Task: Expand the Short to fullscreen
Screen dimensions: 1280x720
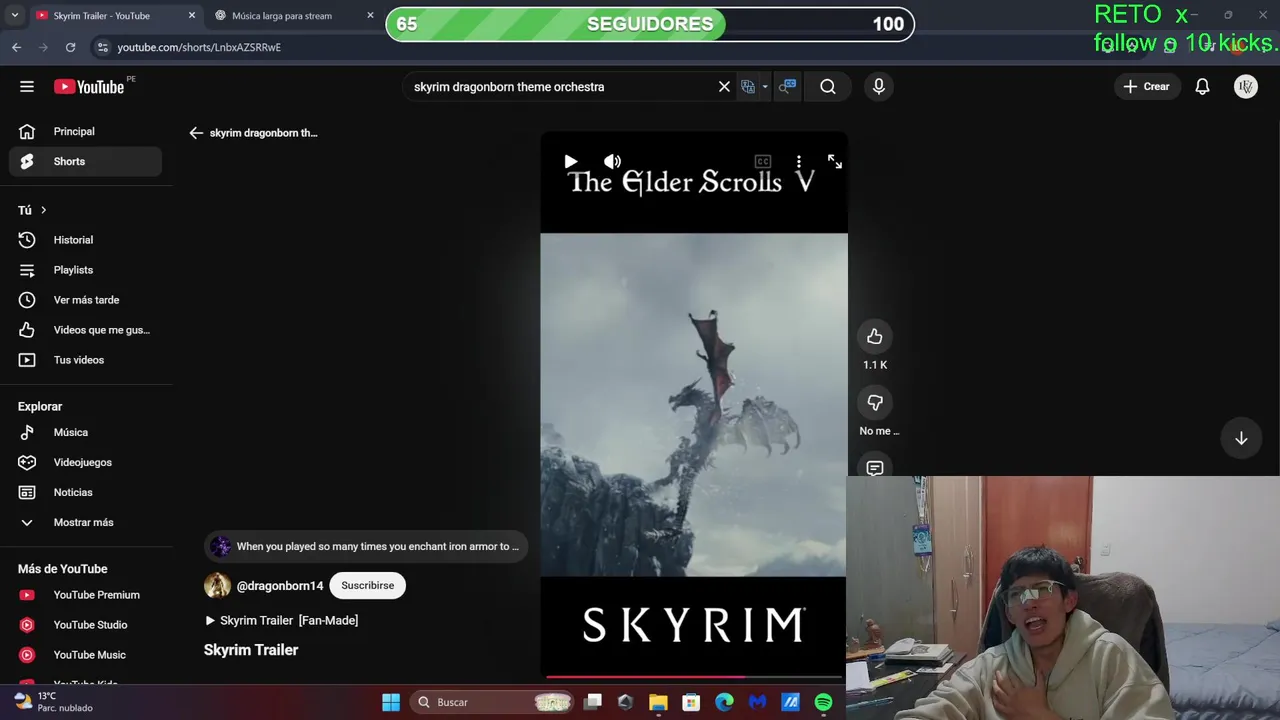Action: click(834, 162)
